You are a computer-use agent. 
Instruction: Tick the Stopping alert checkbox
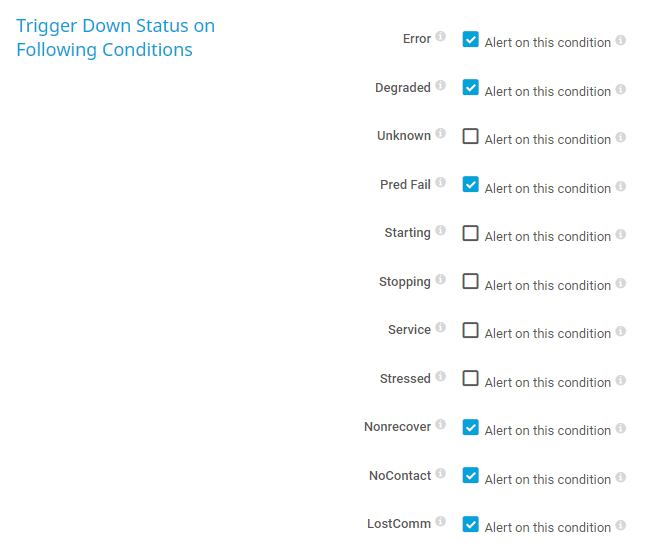[471, 282]
